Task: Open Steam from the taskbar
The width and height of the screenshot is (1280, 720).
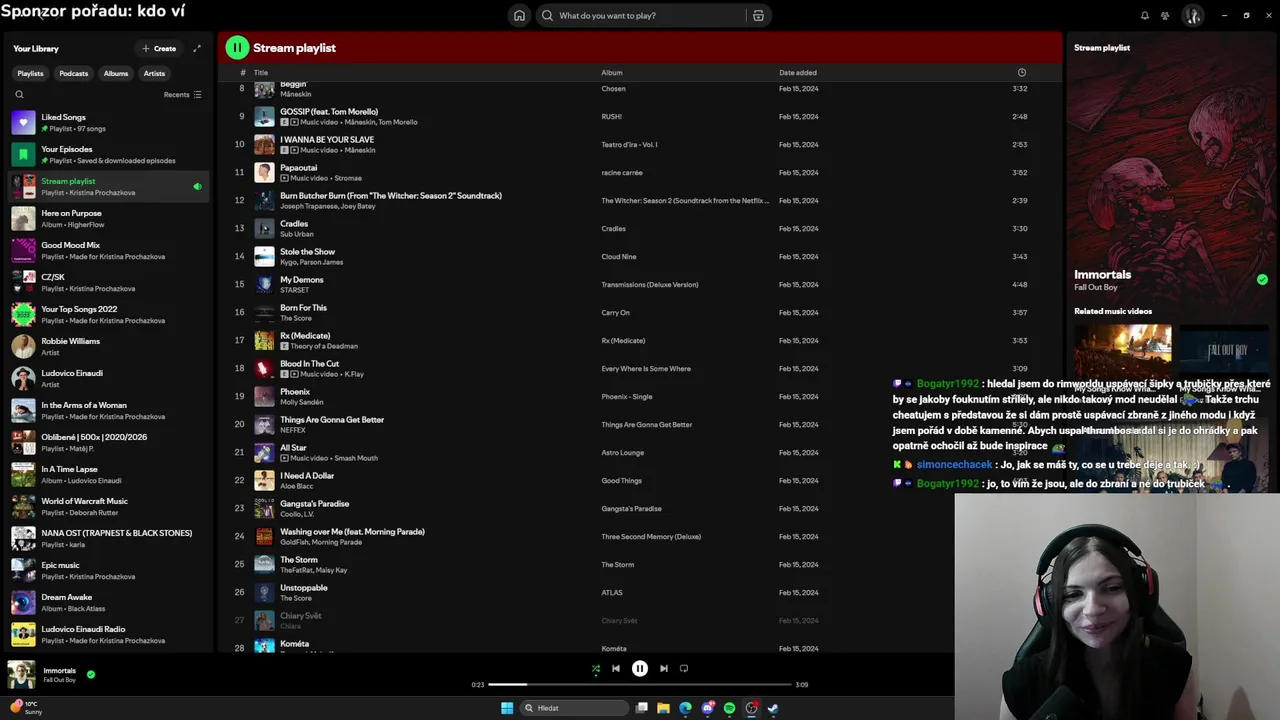Action: (773, 708)
